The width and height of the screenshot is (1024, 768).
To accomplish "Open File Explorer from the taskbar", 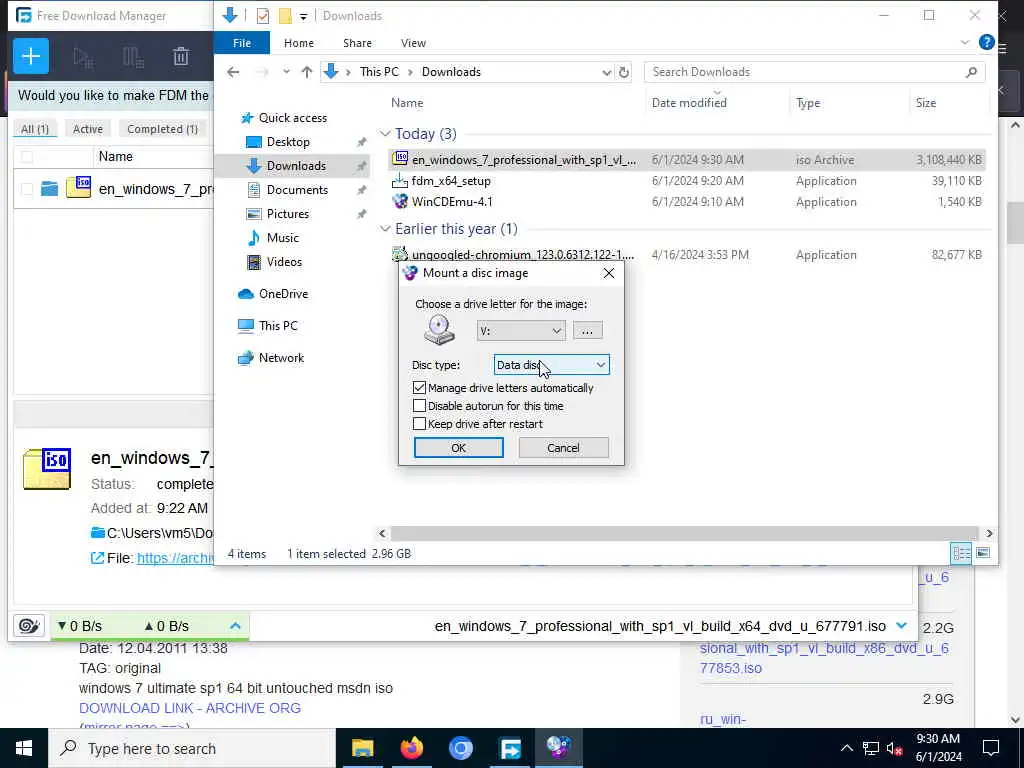I will (362, 748).
